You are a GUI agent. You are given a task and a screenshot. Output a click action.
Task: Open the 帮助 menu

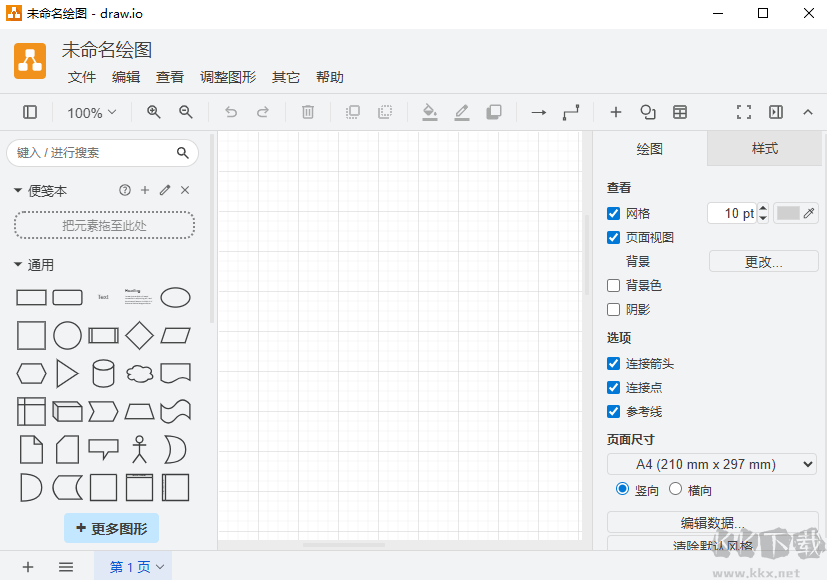(x=330, y=78)
